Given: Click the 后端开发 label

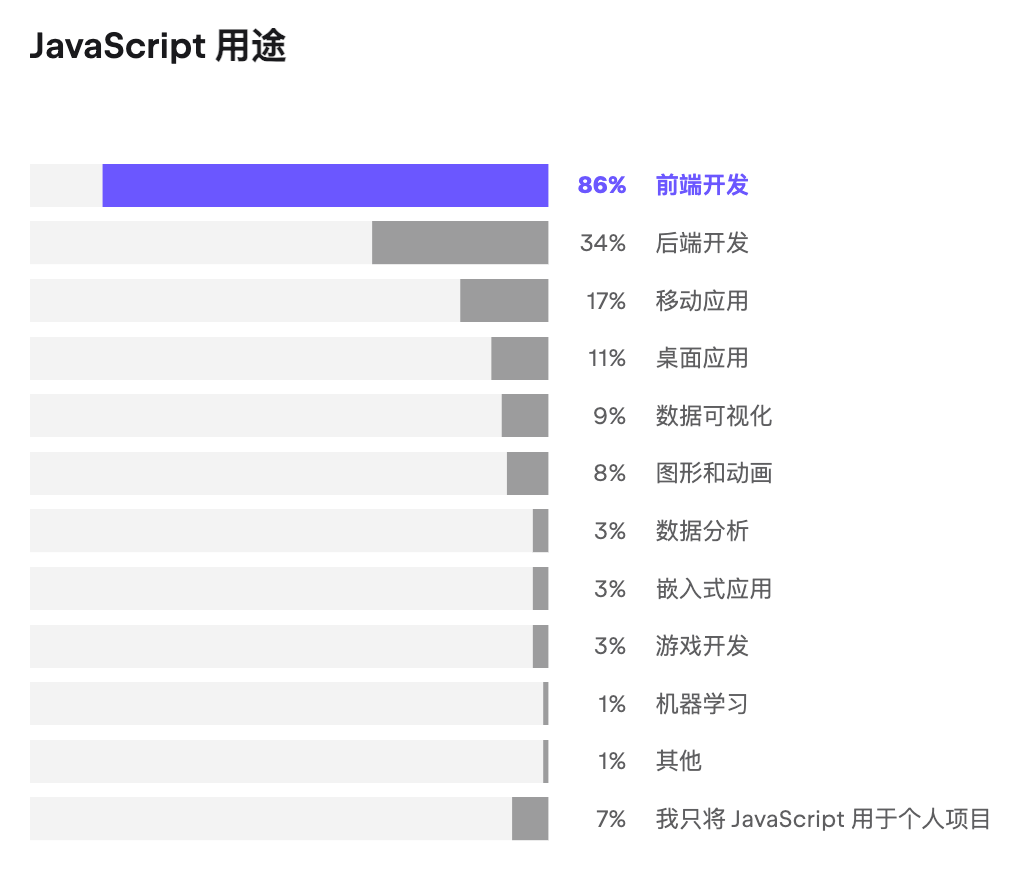Looking at the screenshot, I should coord(702,243).
